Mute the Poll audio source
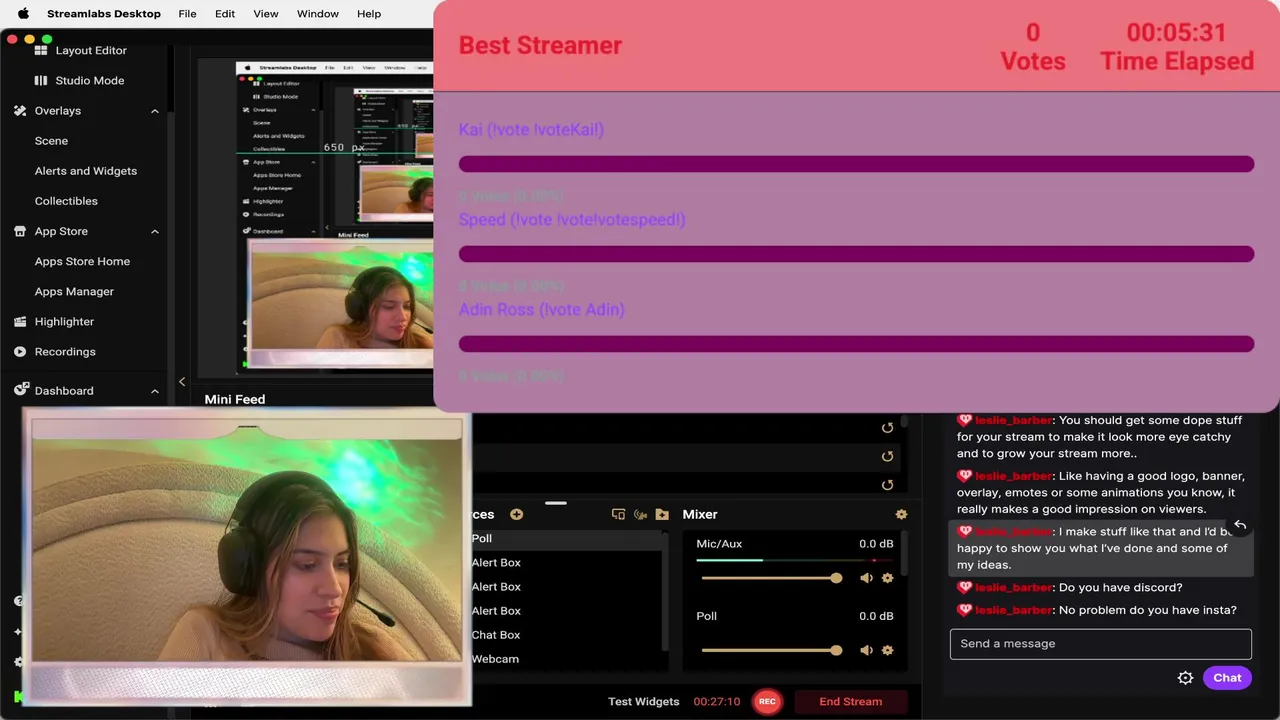 pyautogui.click(x=866, y=650)
